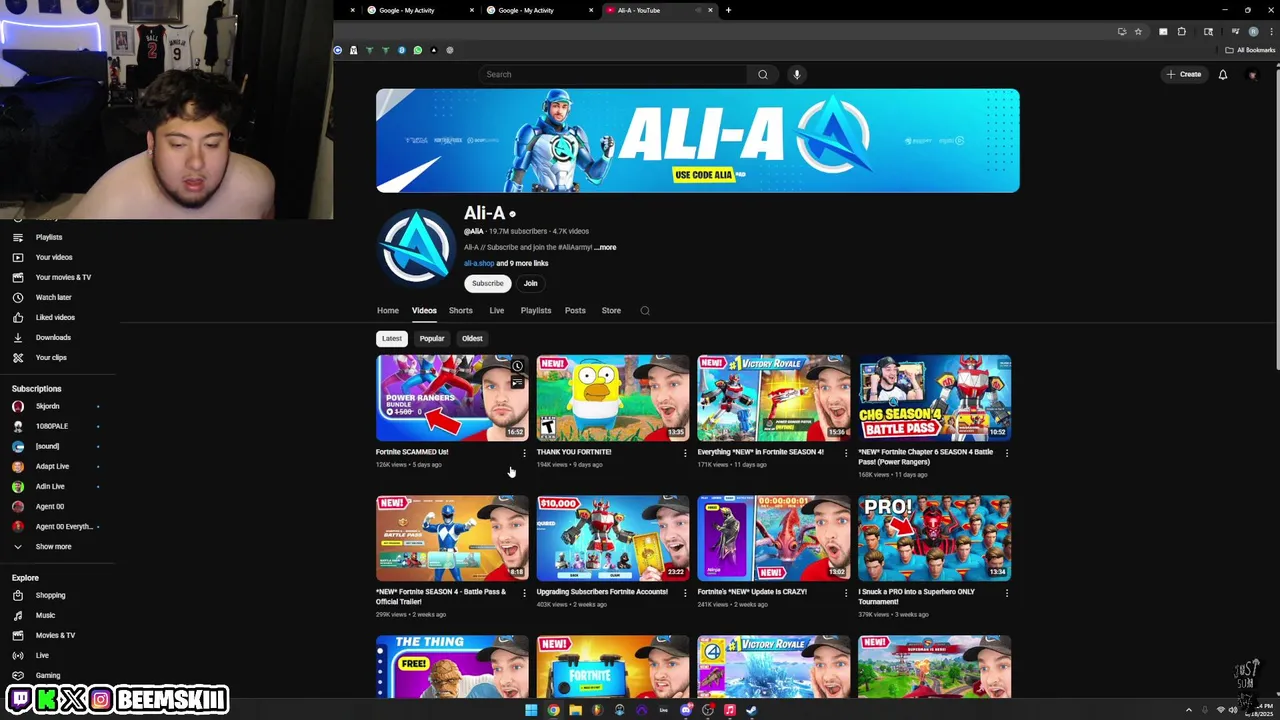
Task: Subscribe to the Ali-A channel
Action: point(488,283)
